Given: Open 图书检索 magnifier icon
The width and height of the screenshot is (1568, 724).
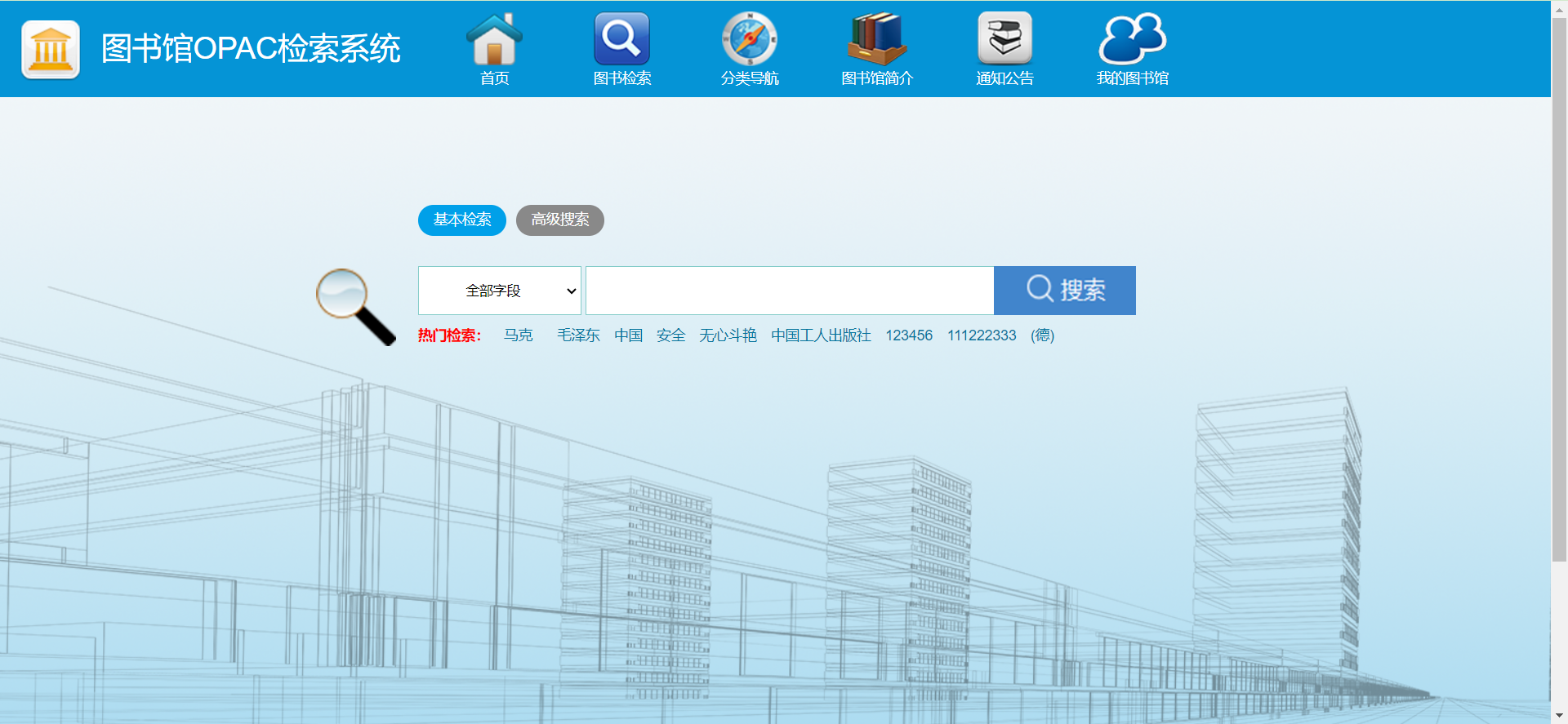Looking at the screenshot, I should pos(621,39).
